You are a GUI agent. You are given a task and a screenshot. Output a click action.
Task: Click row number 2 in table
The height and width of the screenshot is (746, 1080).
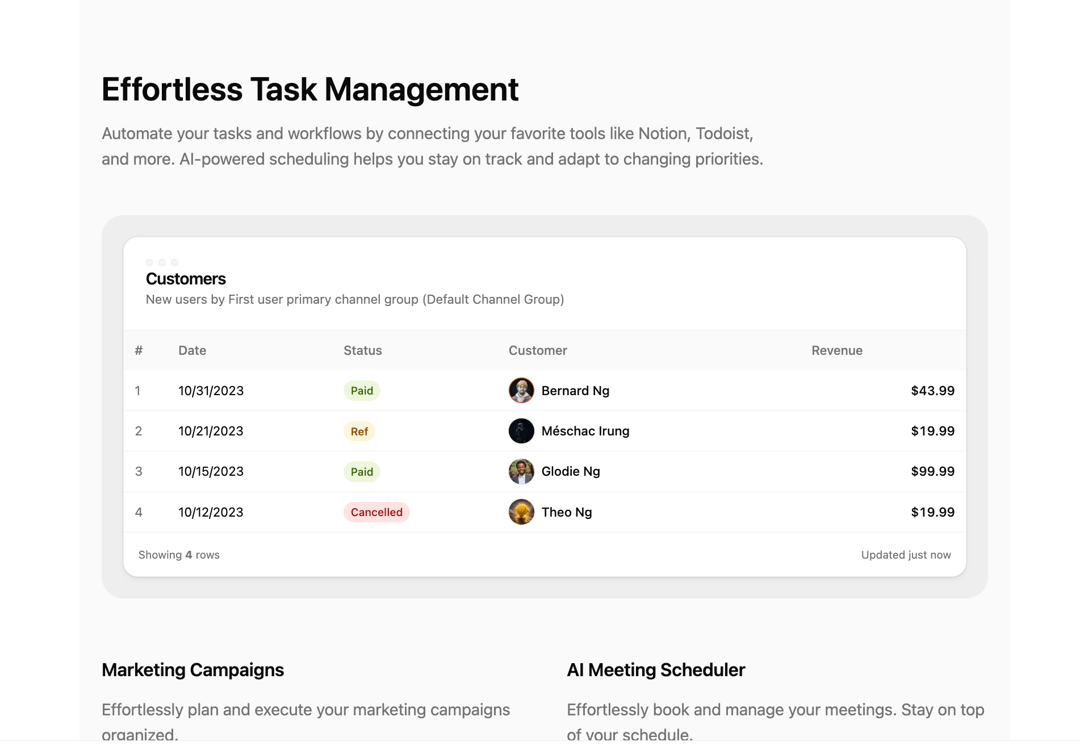coord(138,431)
